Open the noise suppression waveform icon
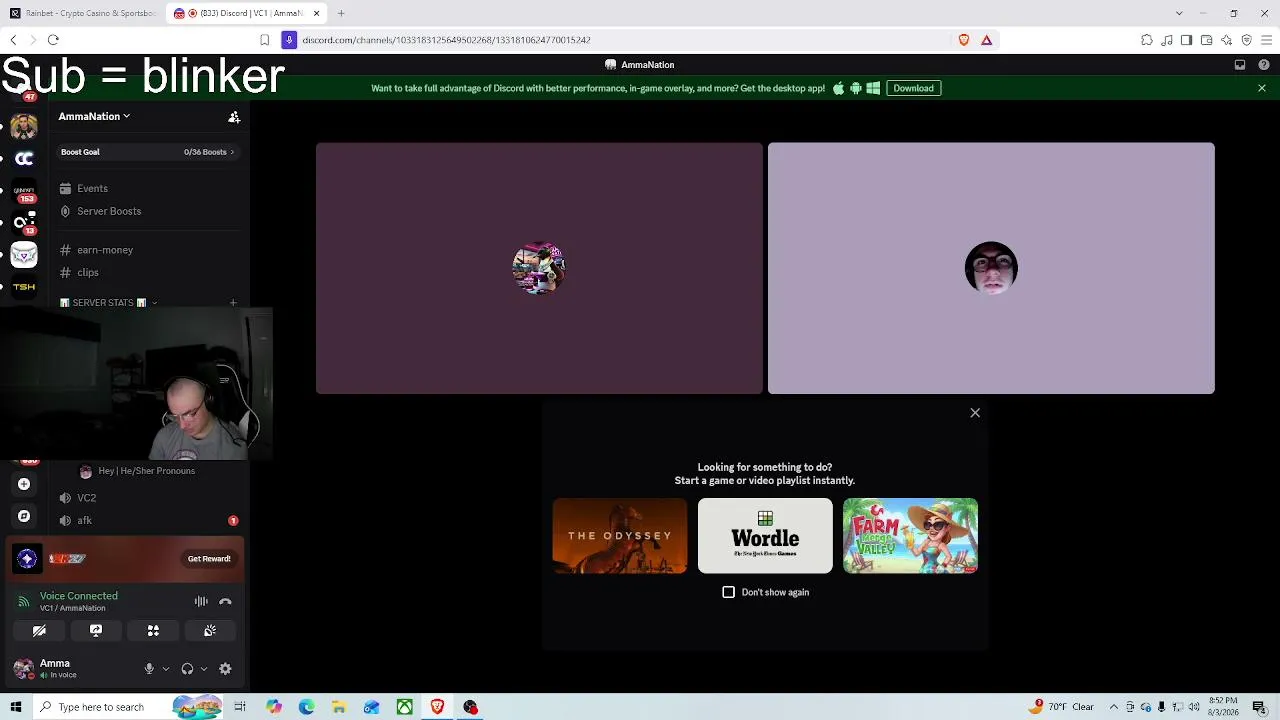Viewport: 1280px width, 720px height. [x=201, y=601]
